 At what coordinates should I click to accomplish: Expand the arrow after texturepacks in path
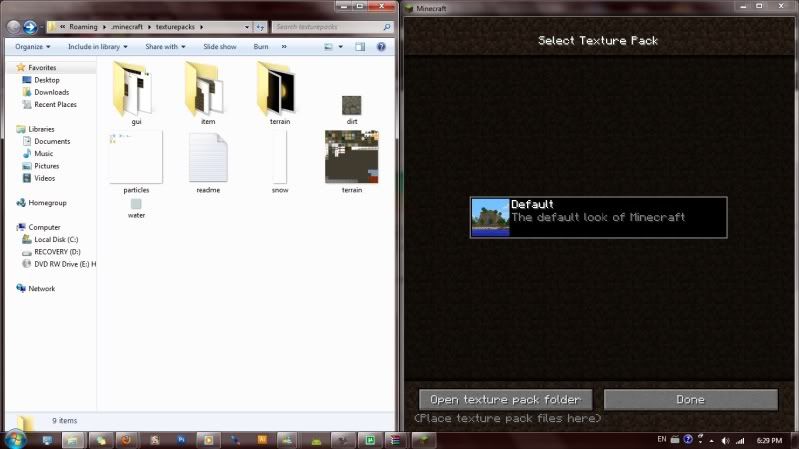coord(202,27)
